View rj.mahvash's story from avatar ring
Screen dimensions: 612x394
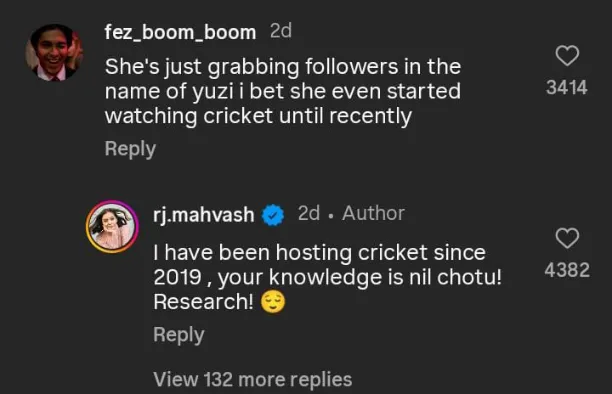pos(112,226)
